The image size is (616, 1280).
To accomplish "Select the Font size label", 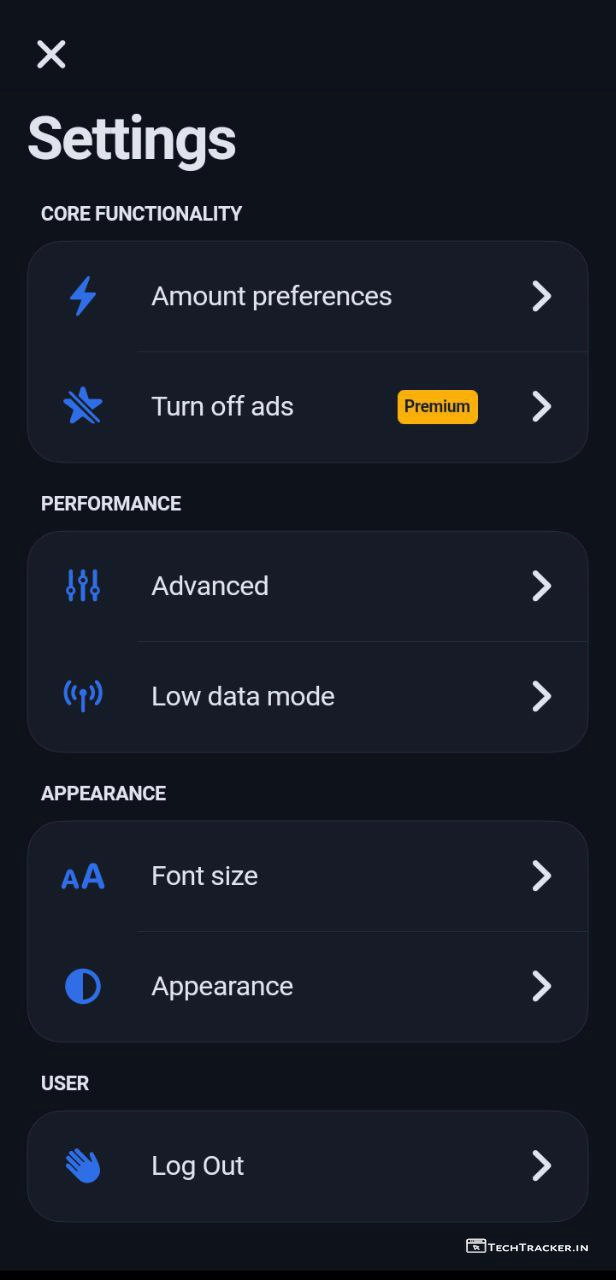I will [205, 876].
